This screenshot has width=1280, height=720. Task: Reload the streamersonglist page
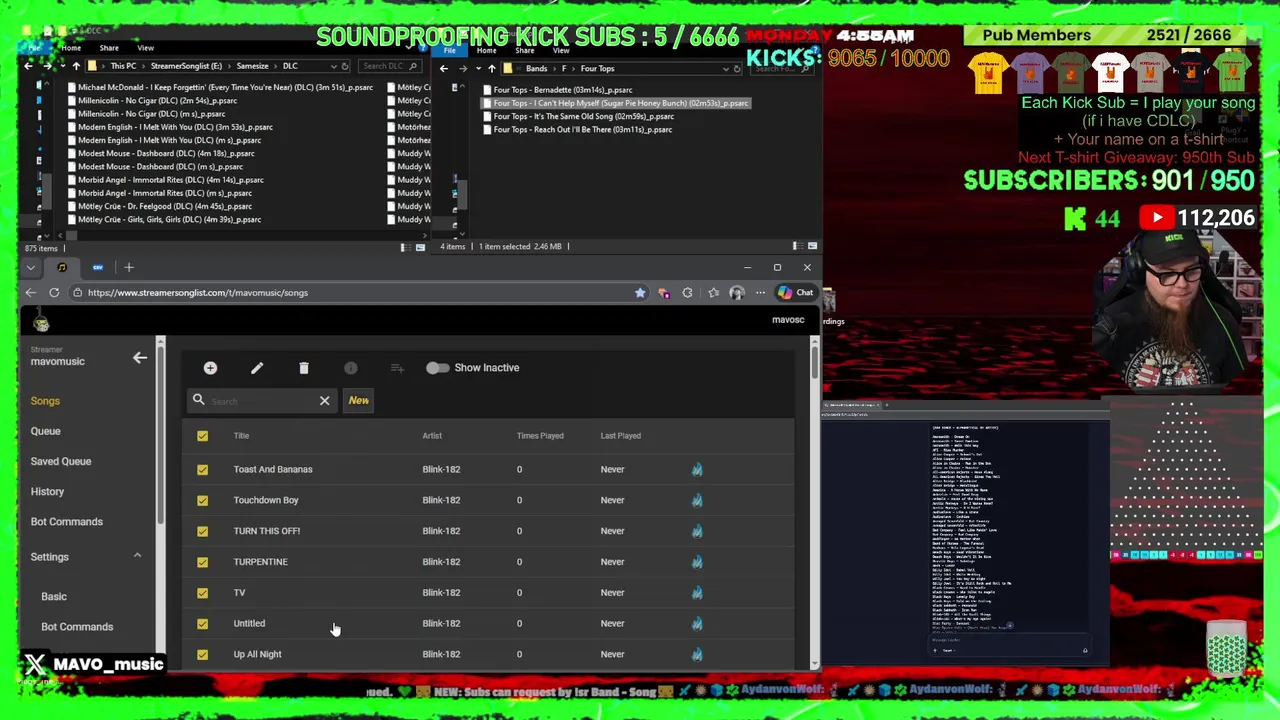point(54,293)
